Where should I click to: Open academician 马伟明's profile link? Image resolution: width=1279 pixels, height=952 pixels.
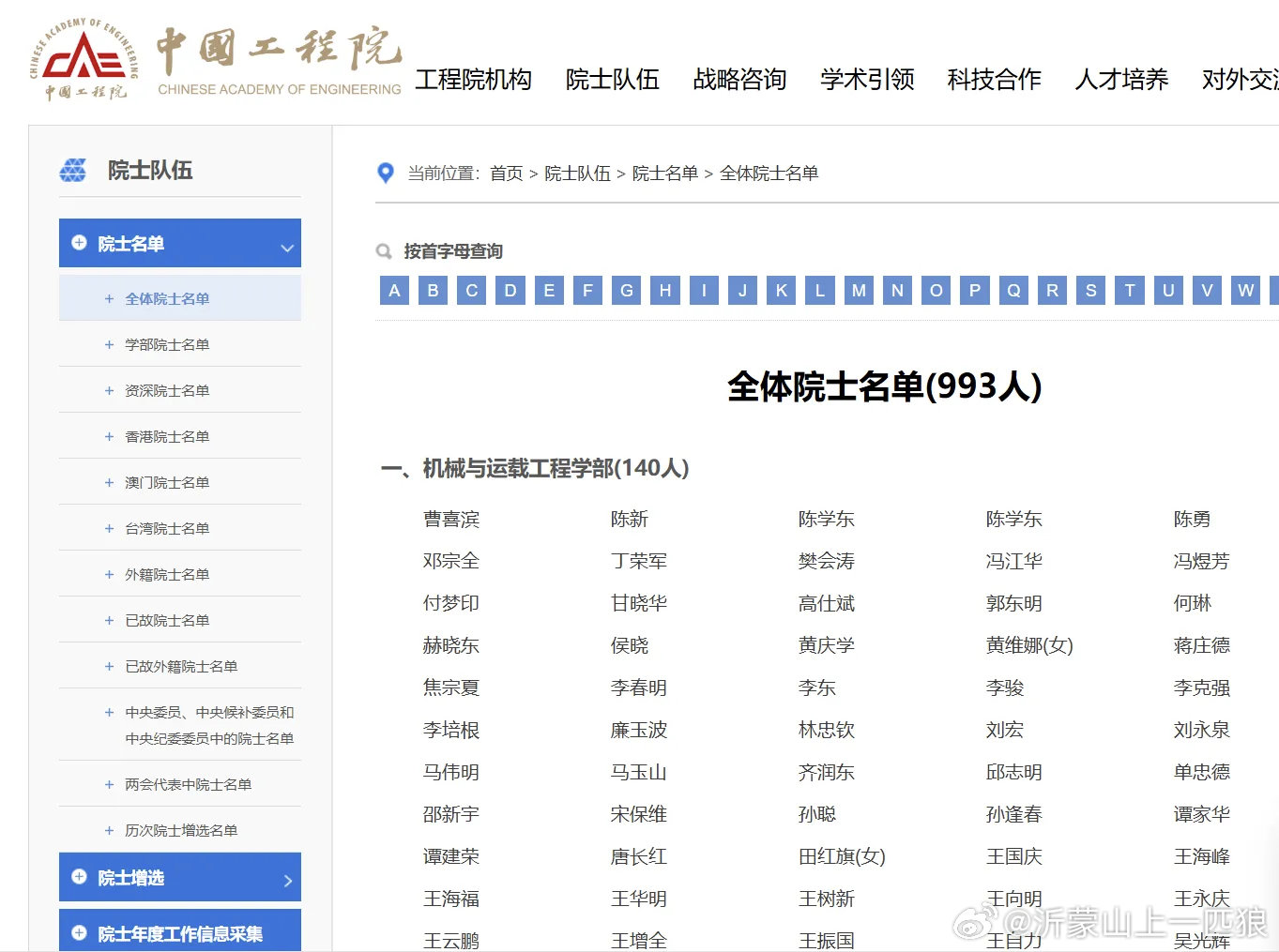[x=451, y=773]
